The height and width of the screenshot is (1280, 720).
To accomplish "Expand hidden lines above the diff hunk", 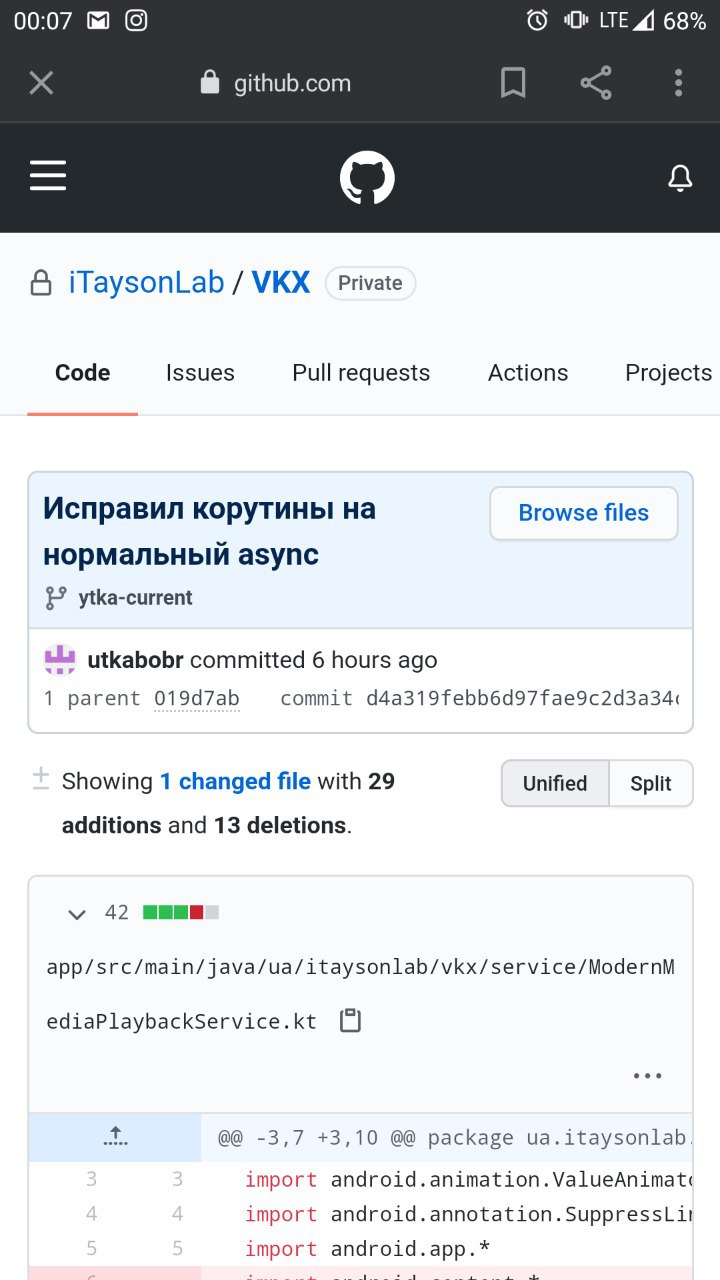I will pos(115,1137).
